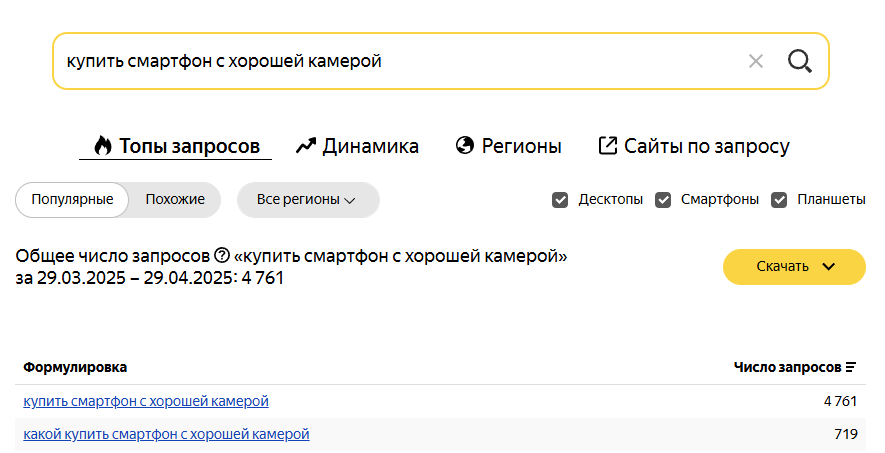Screen dimensions: 885x453
Task: Click the trend arrow icon near Динамика
Action: [305, 146]
